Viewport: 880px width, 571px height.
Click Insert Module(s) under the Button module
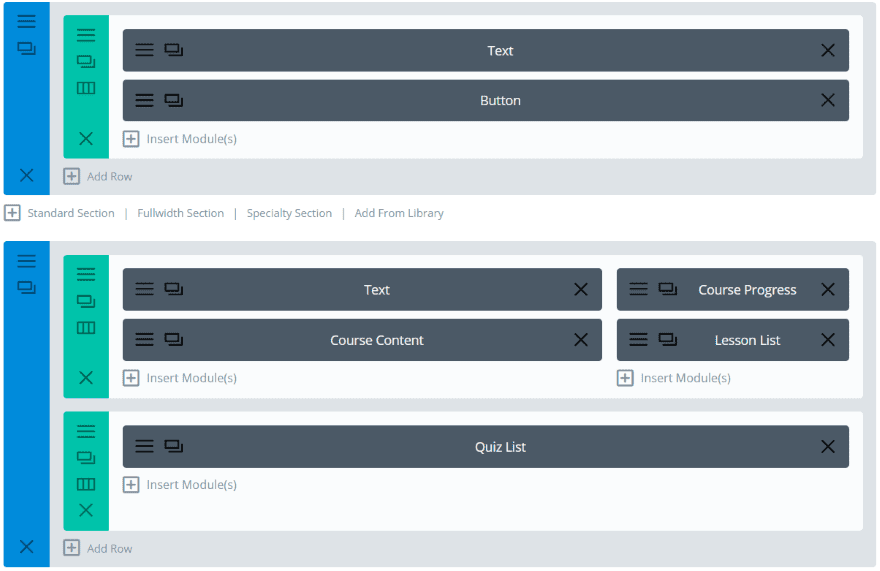click(181, 139)
